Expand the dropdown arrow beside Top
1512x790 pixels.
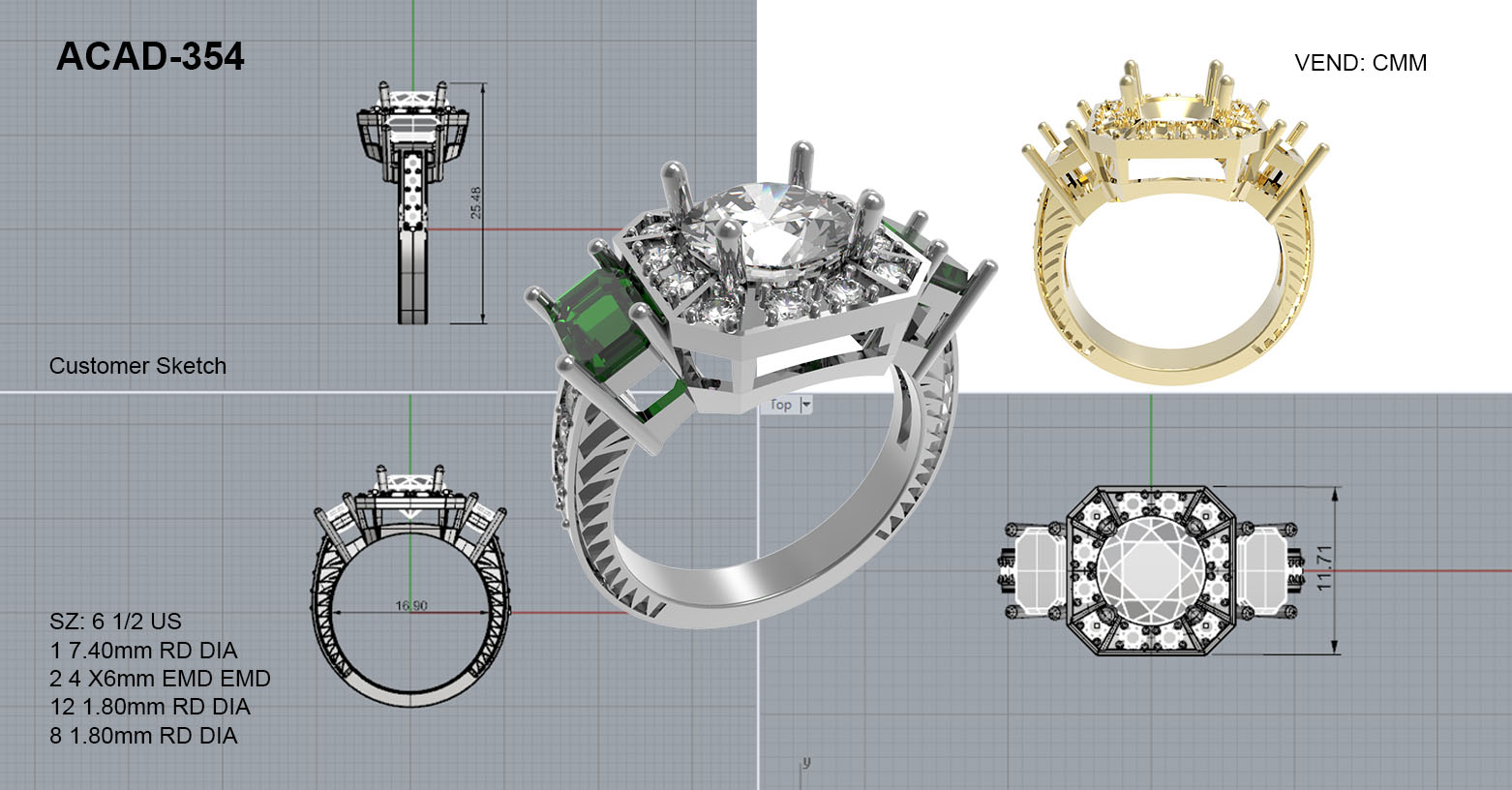(x=805, y=405)
